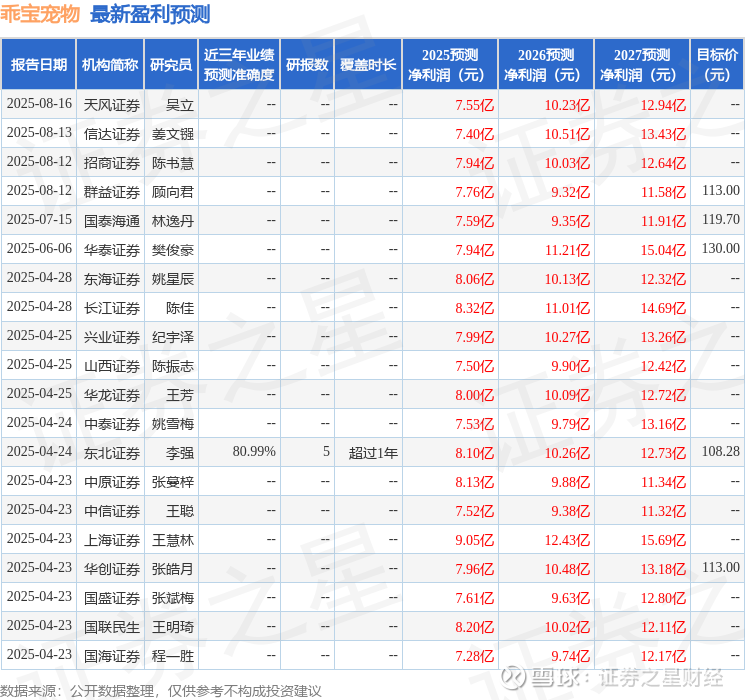Image resolution: width=745 pixels, height=700 pixels.
Task: Click the 目标价 column header
Action: pos(716,65)
